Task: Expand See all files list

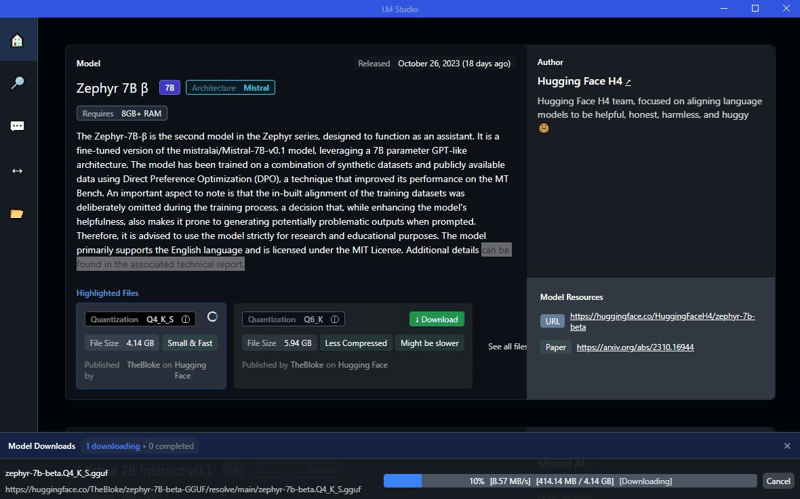Action: coord(507,347)
